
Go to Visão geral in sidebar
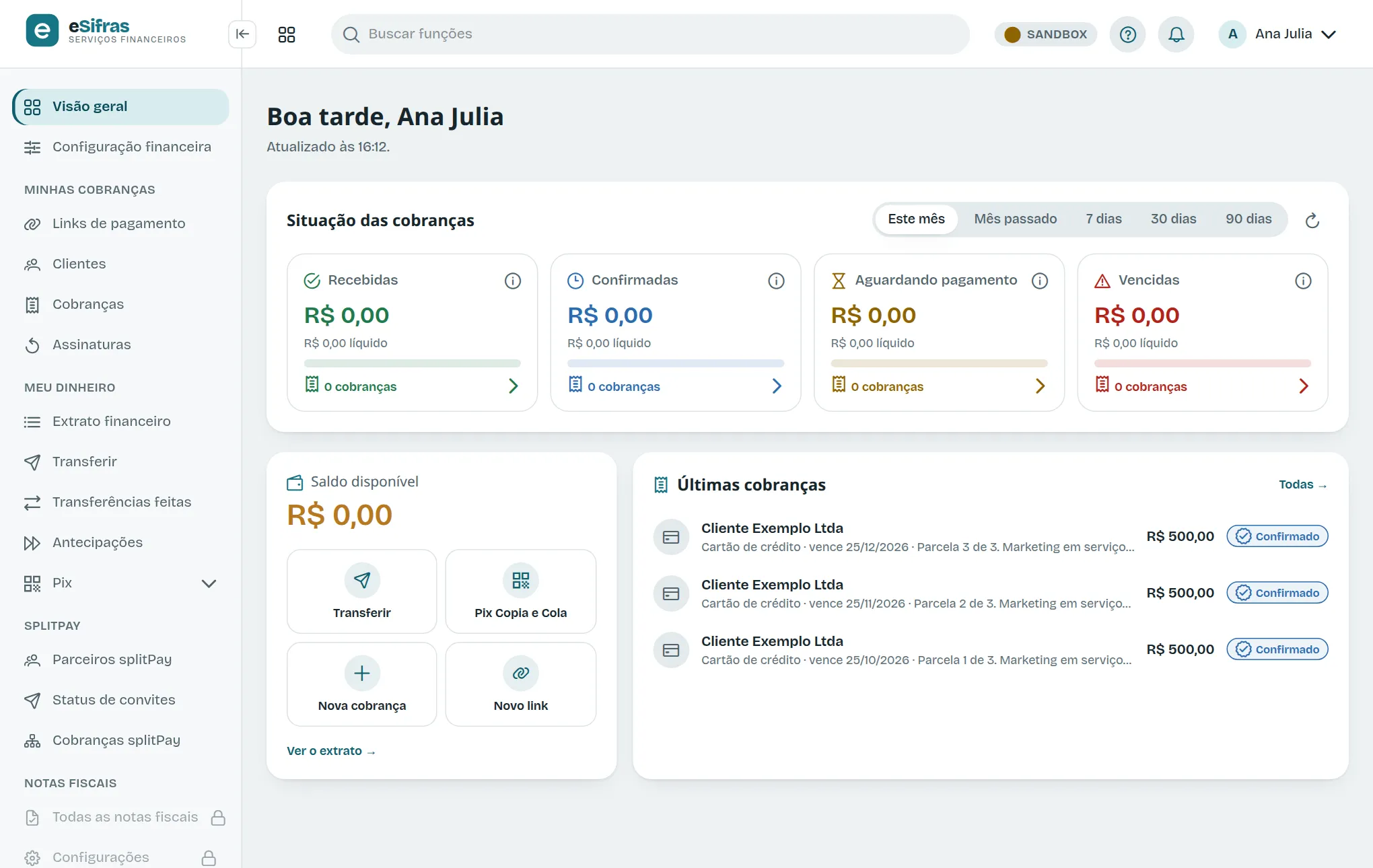coord(120,107)
